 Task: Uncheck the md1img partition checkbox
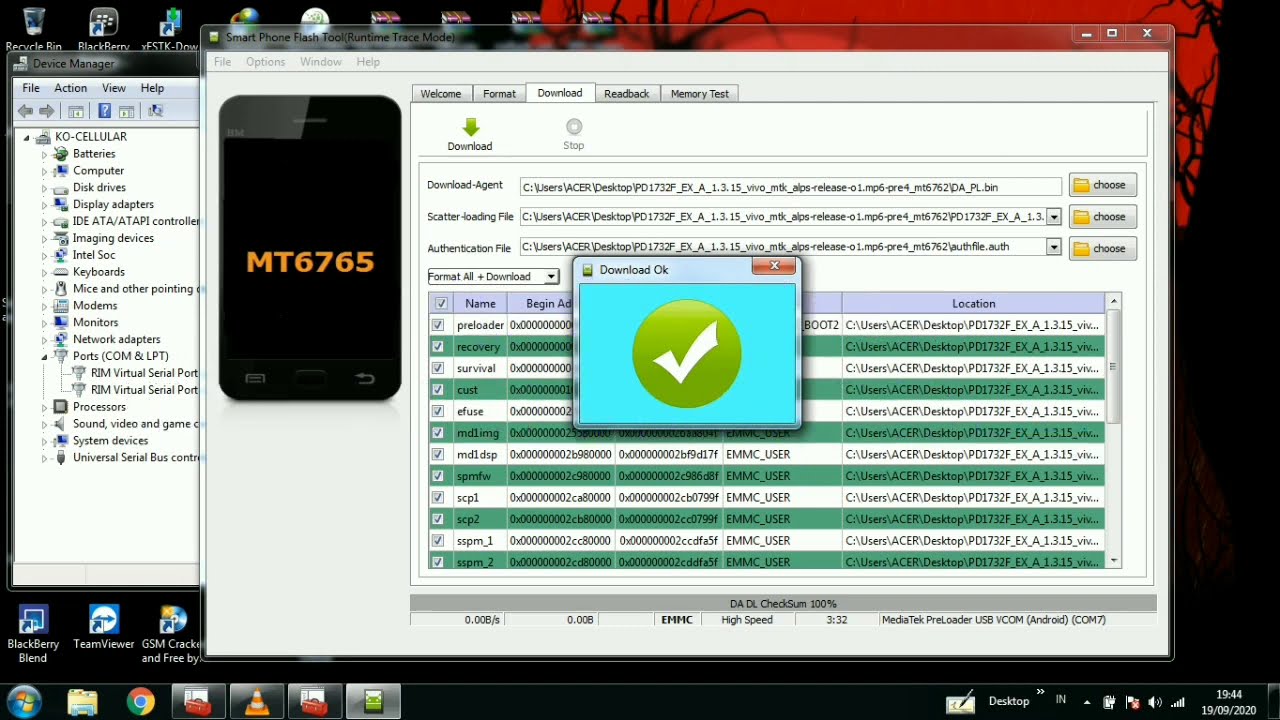(438, 433)
